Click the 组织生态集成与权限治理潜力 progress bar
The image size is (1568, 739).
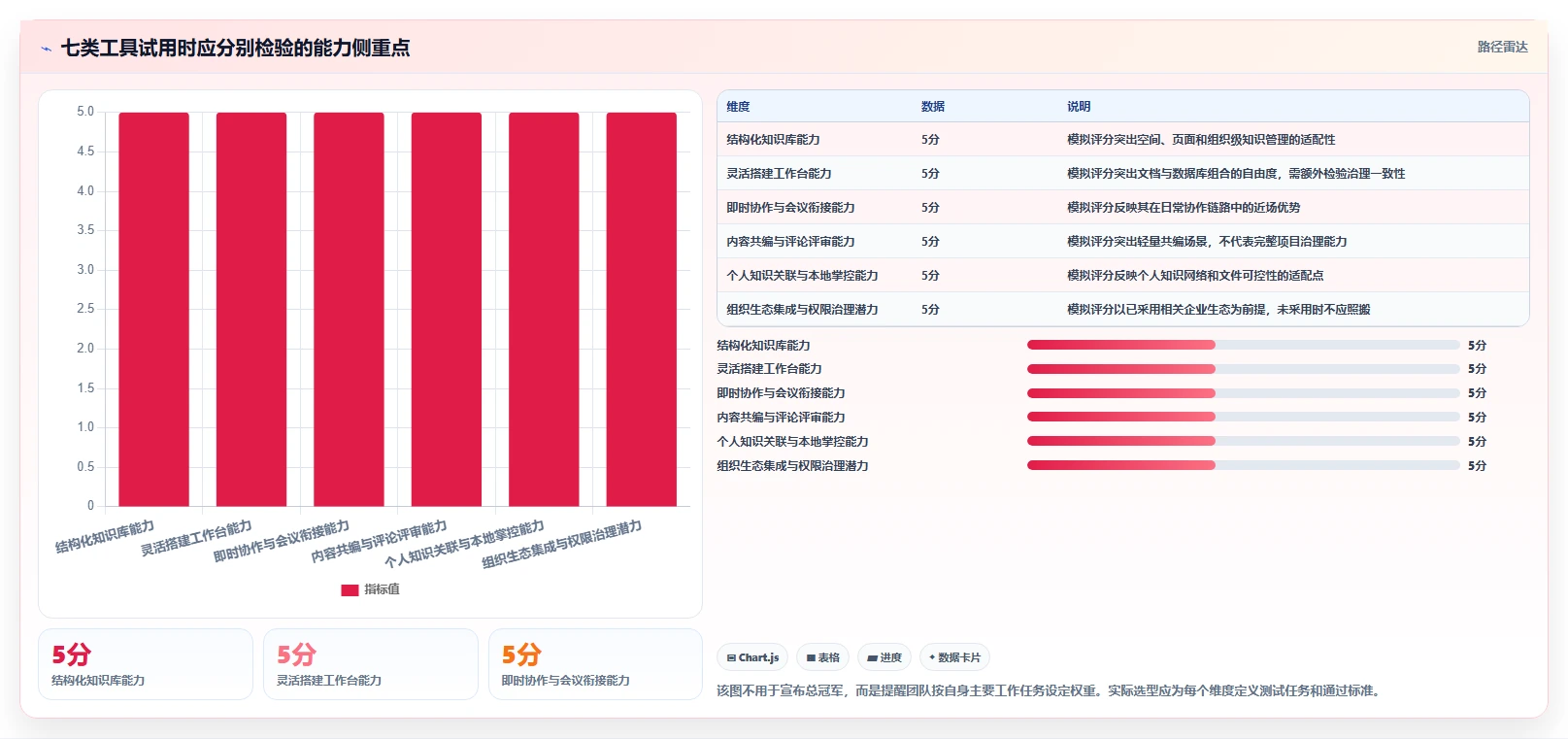1243,465
